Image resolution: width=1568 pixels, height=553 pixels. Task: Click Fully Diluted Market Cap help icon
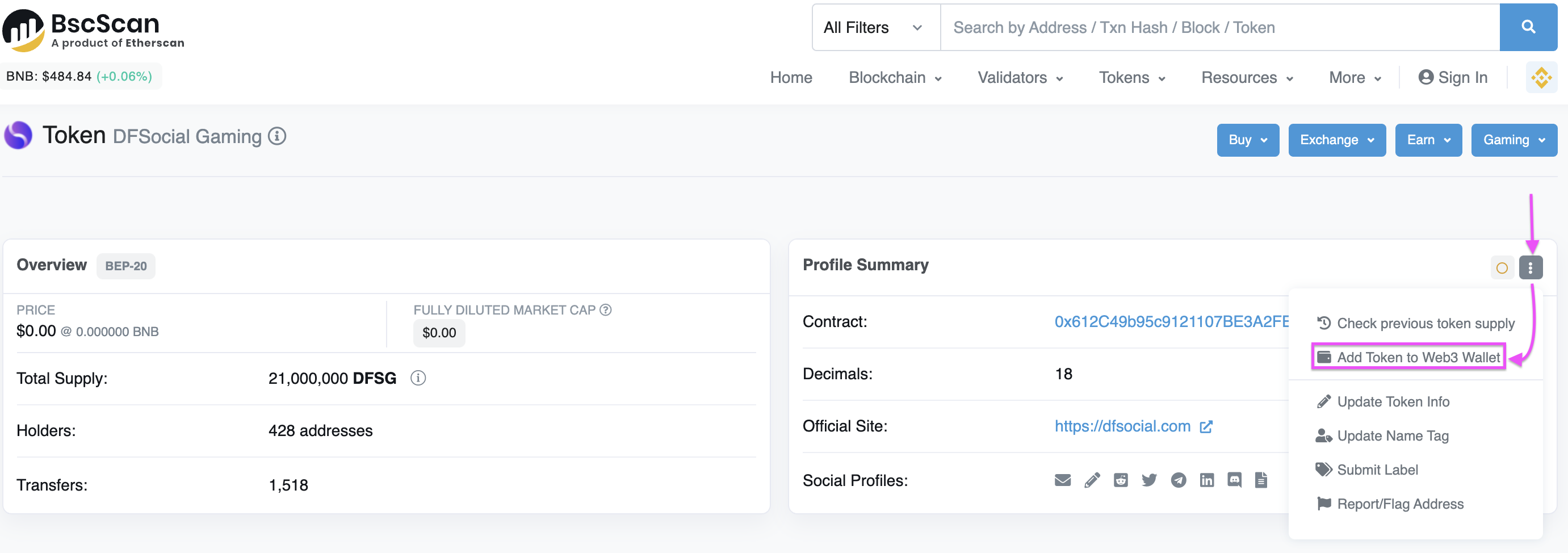pyautogui.click(x=605, y=310)
